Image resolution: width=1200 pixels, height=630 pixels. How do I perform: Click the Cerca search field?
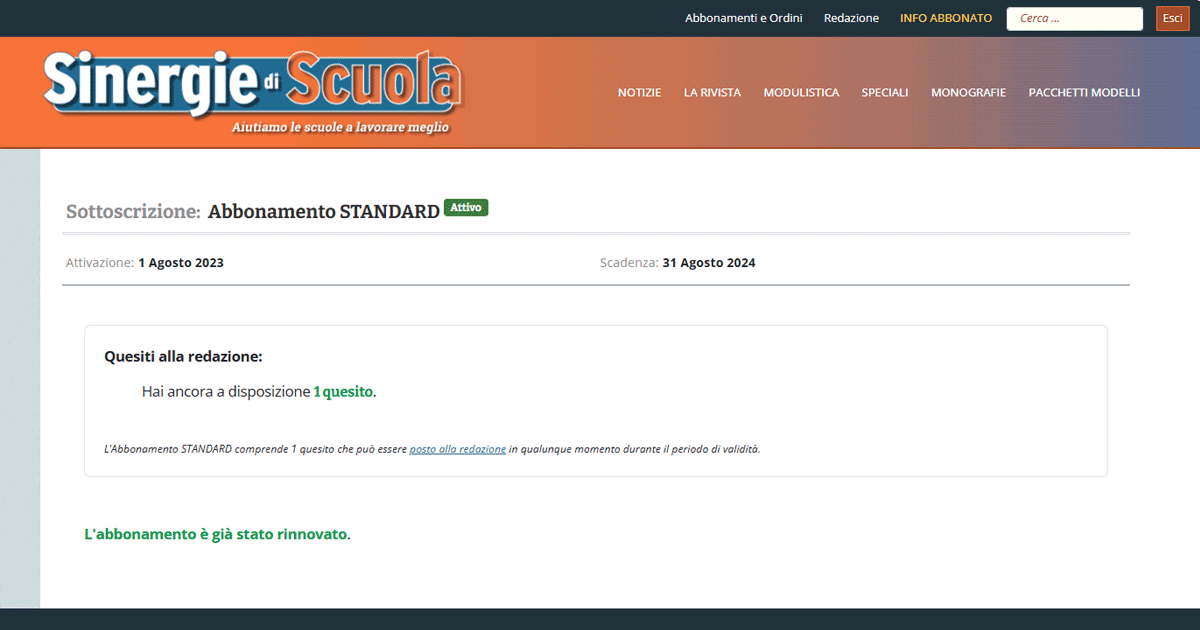point(1074,19)
